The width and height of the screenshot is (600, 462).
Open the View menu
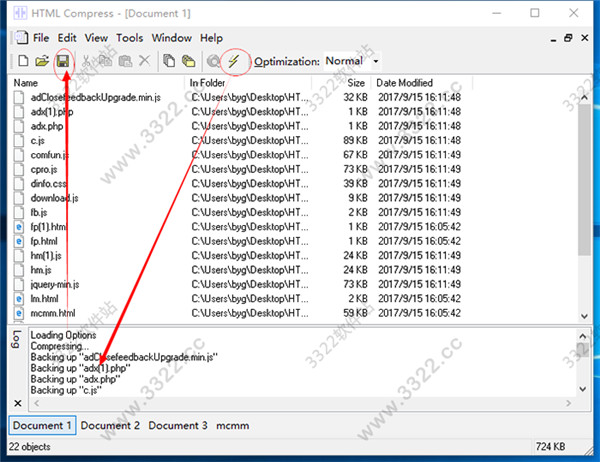96,38
